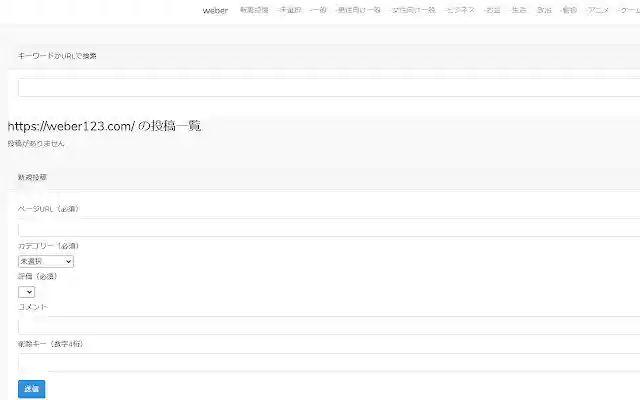The height and width of the screenshot is (400, 640).
Task: Open the お金 category link
Action: [x=493, y=10]
